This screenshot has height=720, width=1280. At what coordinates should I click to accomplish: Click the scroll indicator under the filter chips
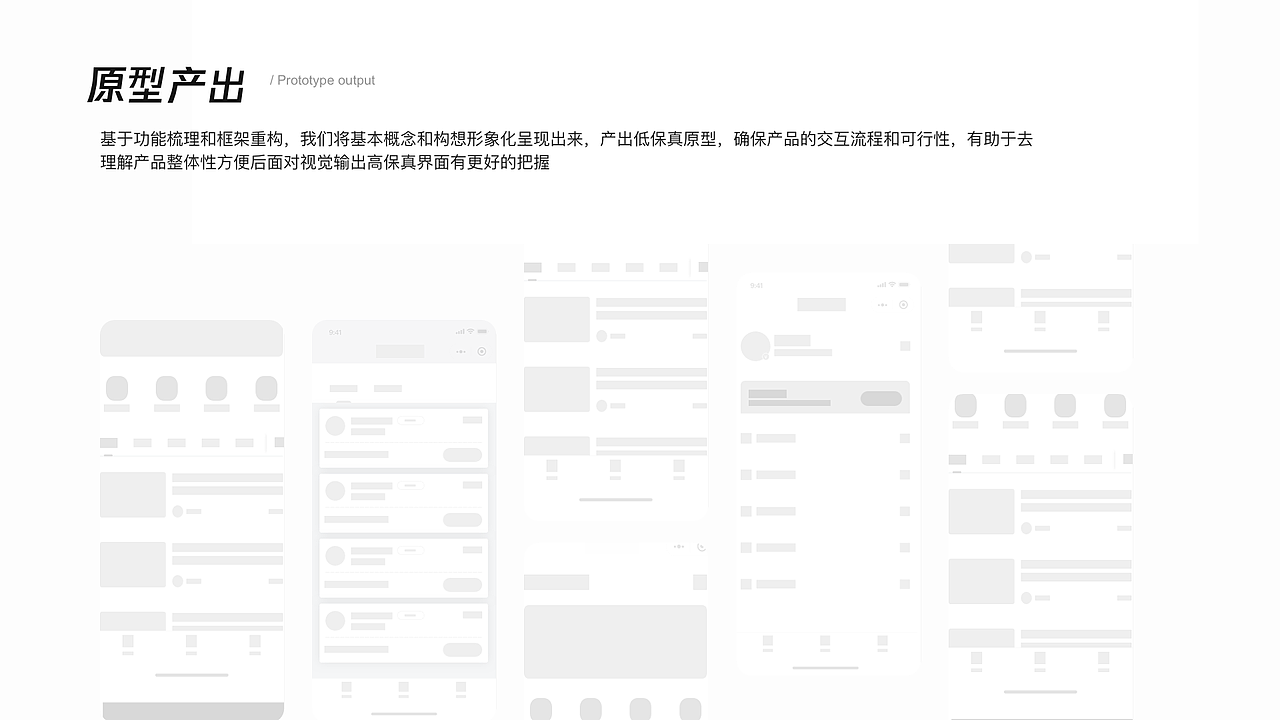click(x=531, y=279)
